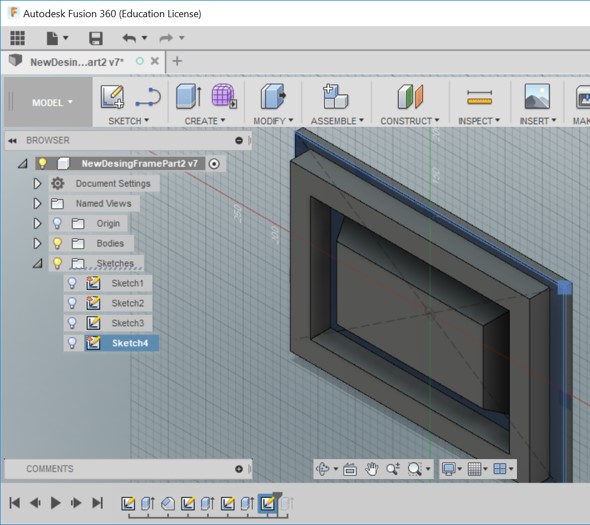This screenshot has height=525, width=590.
Task: Open the CONSTRUCT menu
Action: (410, 121)
